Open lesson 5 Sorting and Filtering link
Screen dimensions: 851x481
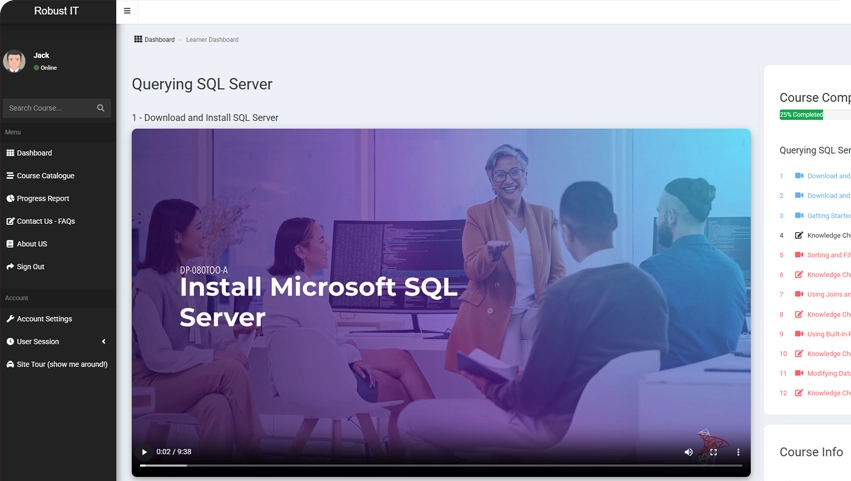click(829, 255)
